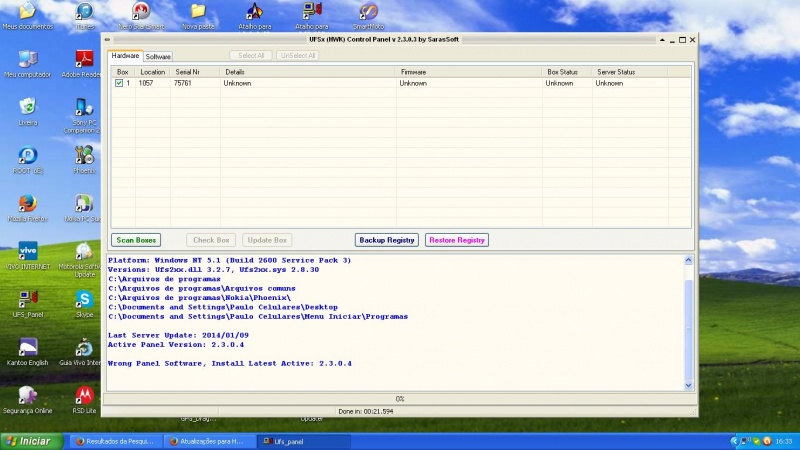
Task: Click the Restore Registry button
Action: click(457, 240)
